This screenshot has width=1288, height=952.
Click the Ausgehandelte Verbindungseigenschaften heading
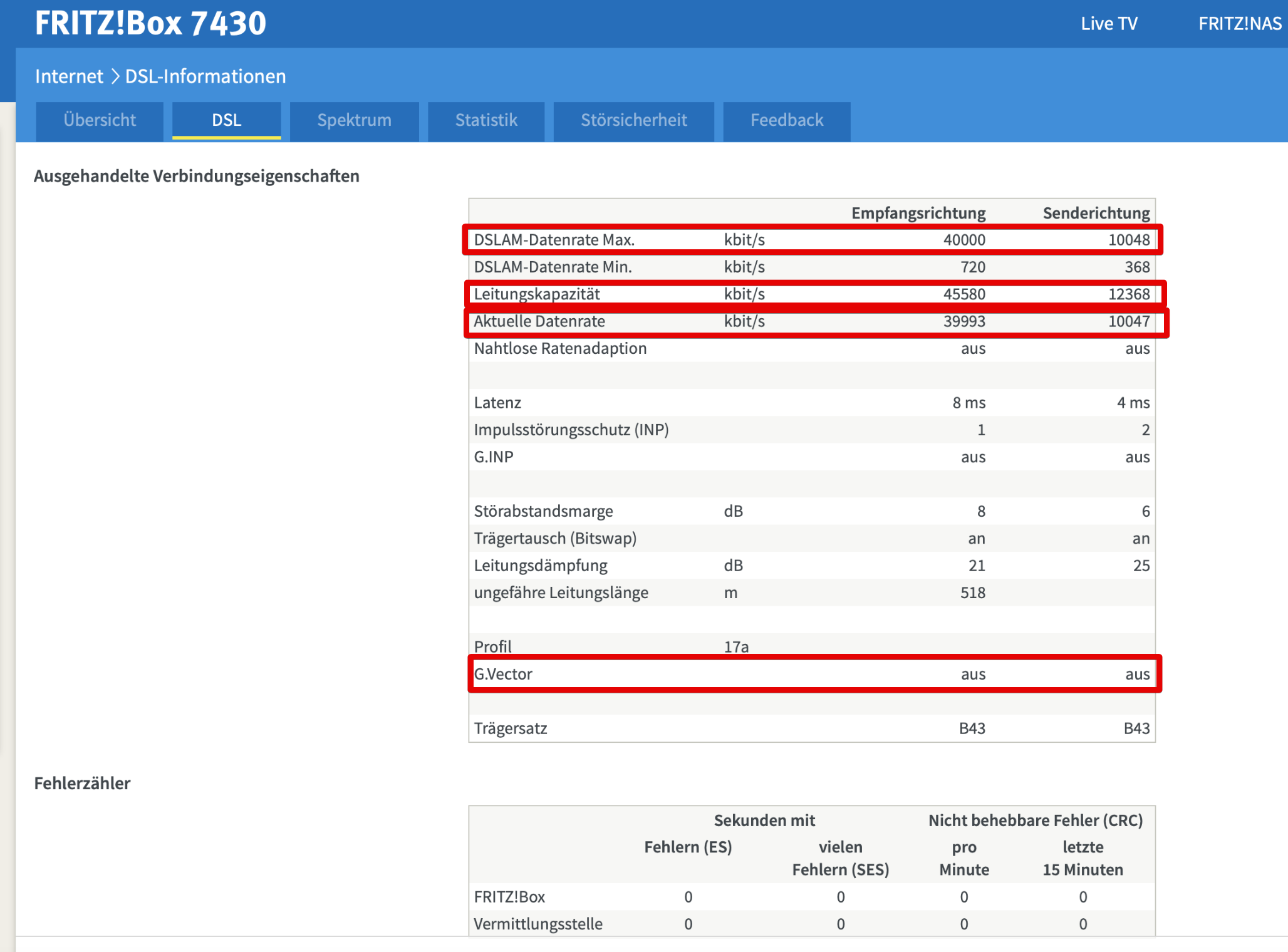197,177
